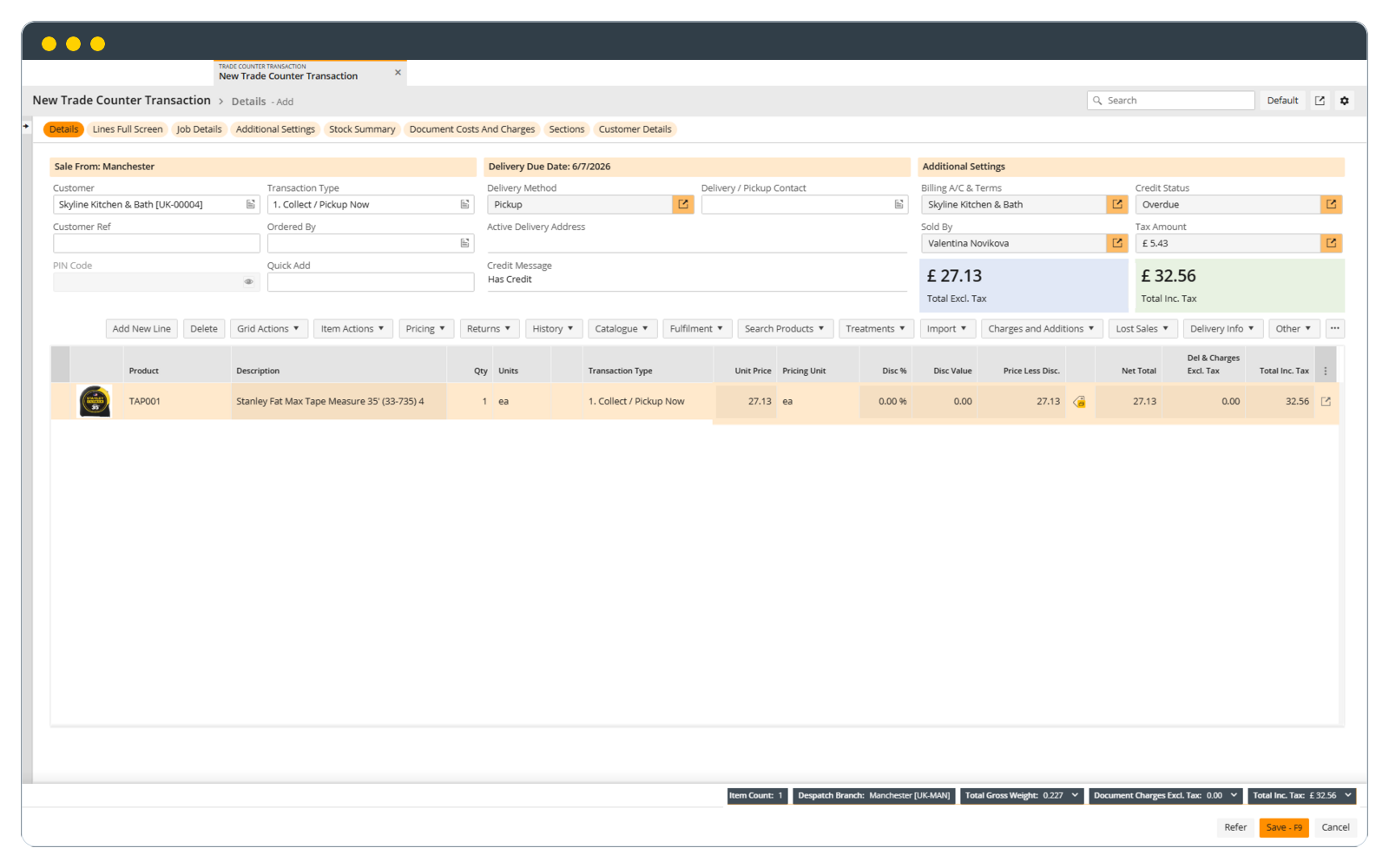Open Delivery Info dropdown
The width and height of the screenshot is (1389, 868).
point(1223,329)
